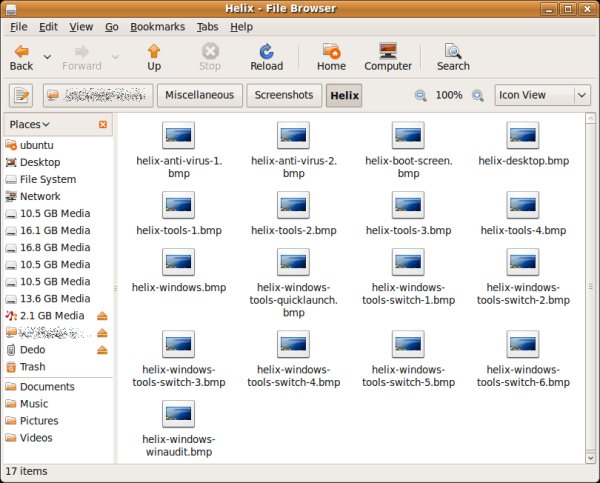The image size is (600, 483).
Task: Open the Bookmarks menu
Action: coord(158,27)
